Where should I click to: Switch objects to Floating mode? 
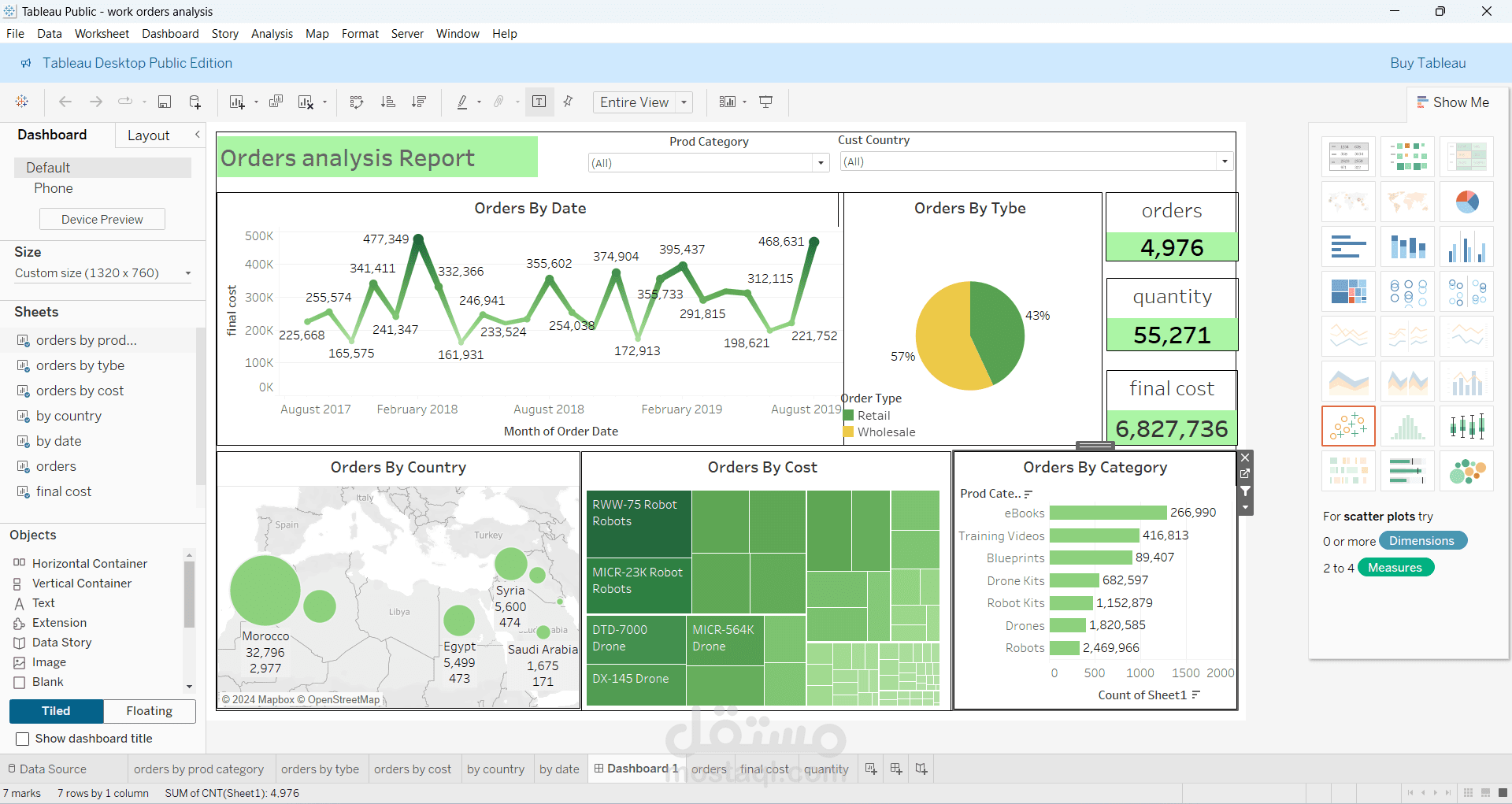pos(149,711)
